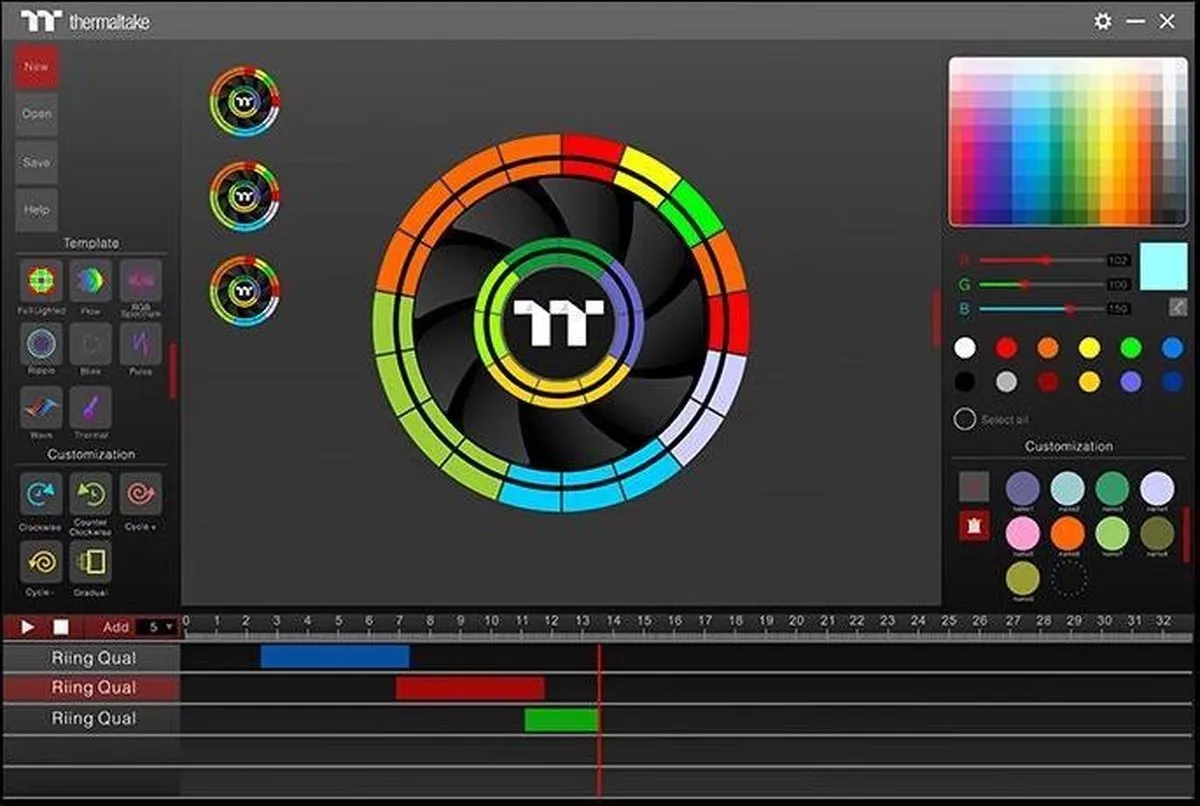The width and height of the screenshot is (1200, 806).
Task: Click the eyedropper icon beside the B slider
Action: [1178, 308]
